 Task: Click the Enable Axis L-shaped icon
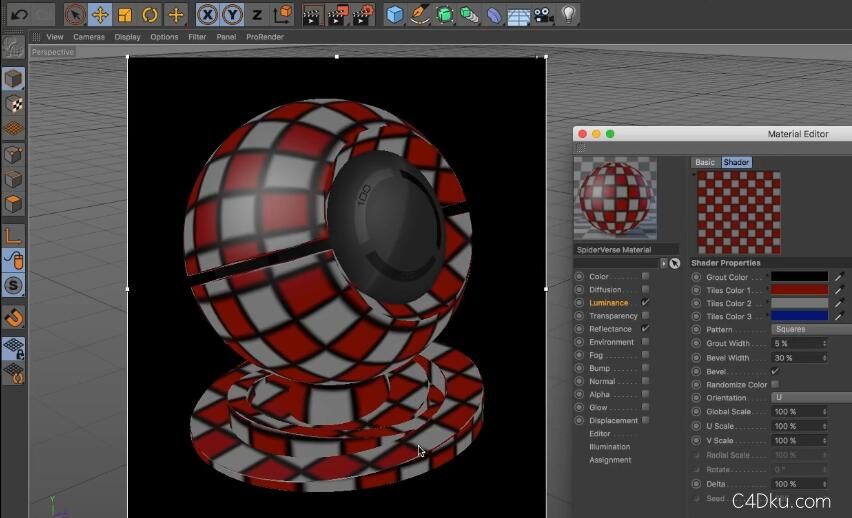click(x=13, y=236)
